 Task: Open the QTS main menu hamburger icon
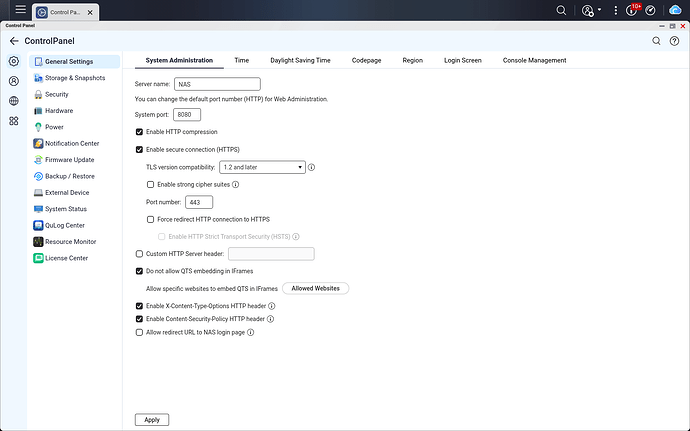(x=20, y=9)
